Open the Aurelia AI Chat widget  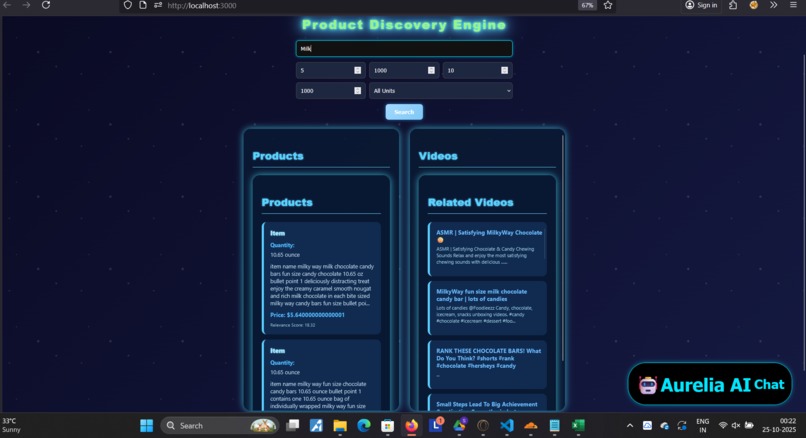pyautogui.click(x=710, y=384)
